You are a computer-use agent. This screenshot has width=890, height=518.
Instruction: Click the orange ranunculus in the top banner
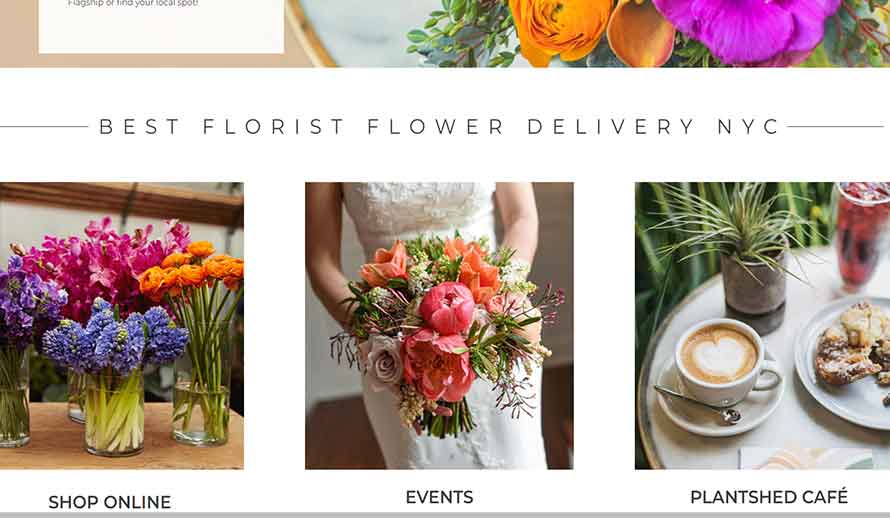(x=559, y=27)
